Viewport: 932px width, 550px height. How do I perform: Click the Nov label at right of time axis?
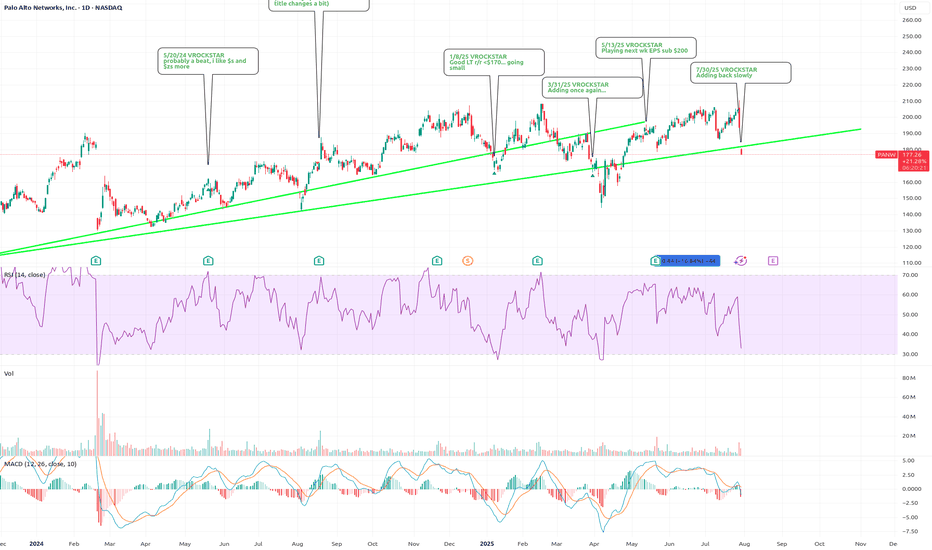(x=859, y=543)
